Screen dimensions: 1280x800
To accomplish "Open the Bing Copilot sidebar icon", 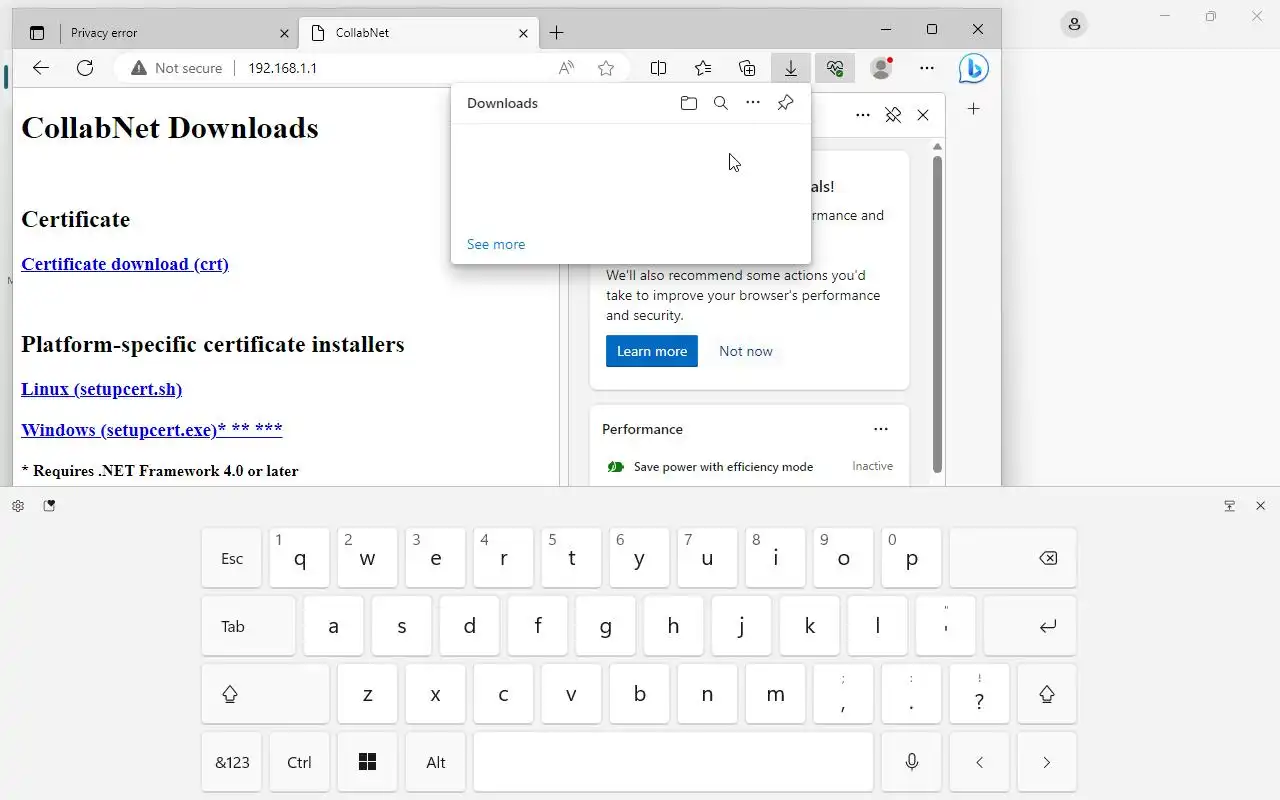I will tap(973, 68).
